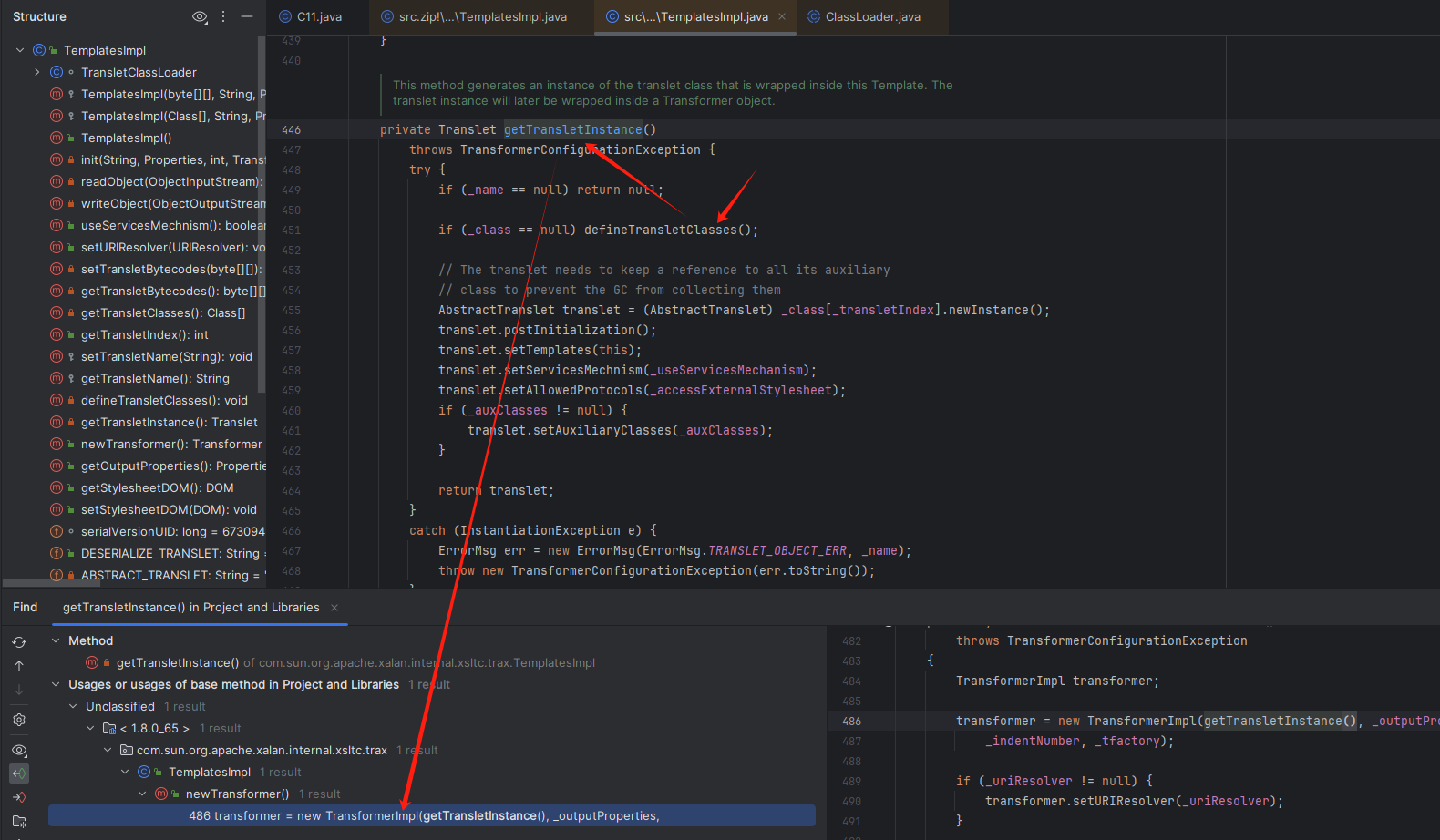Collapse the Unclassified results group
Screen dimensions: 1440x840
[73, 706]
